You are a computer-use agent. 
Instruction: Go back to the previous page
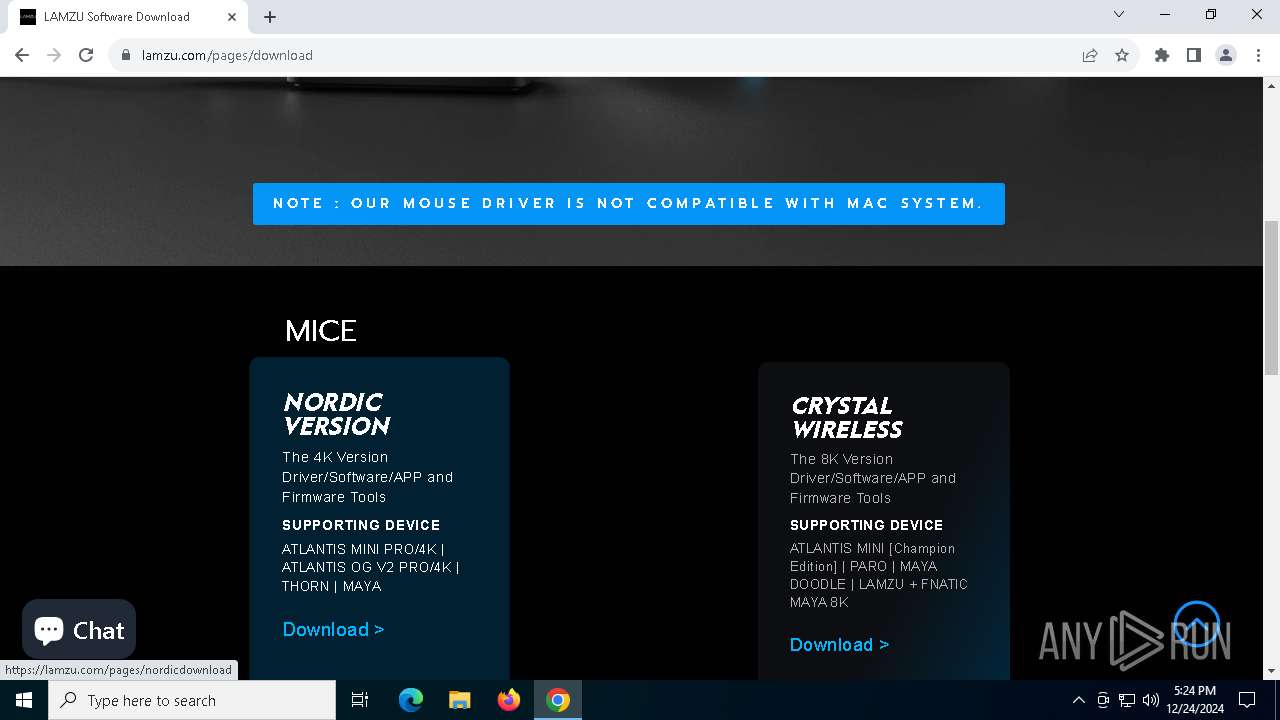[22, 55]
